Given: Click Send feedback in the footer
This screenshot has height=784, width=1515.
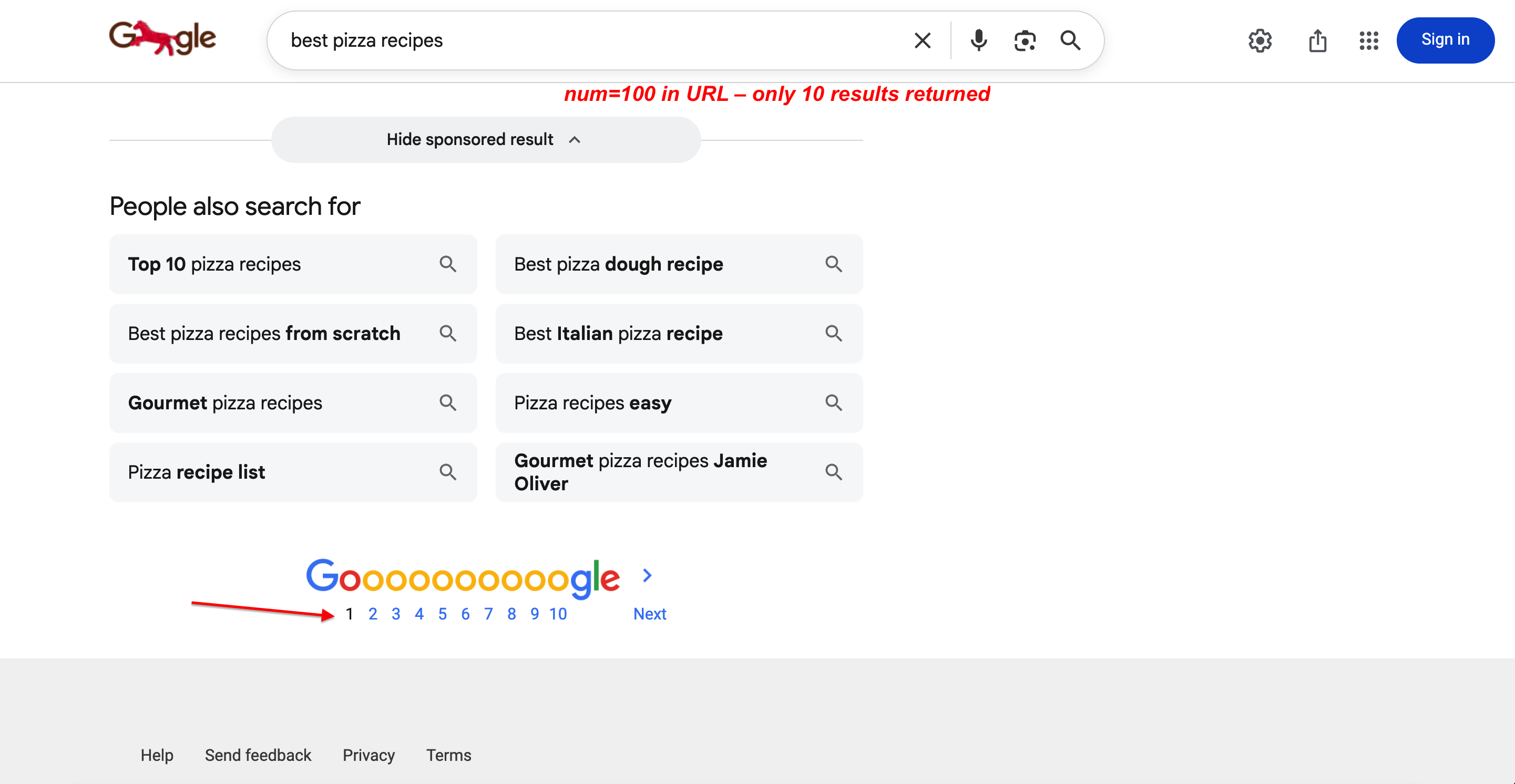Looking at the screenshot, I should coord(258,755).
